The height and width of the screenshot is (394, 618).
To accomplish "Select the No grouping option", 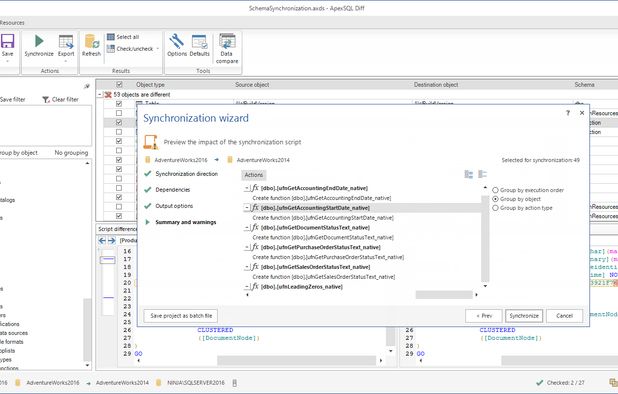I will [71, 153].
